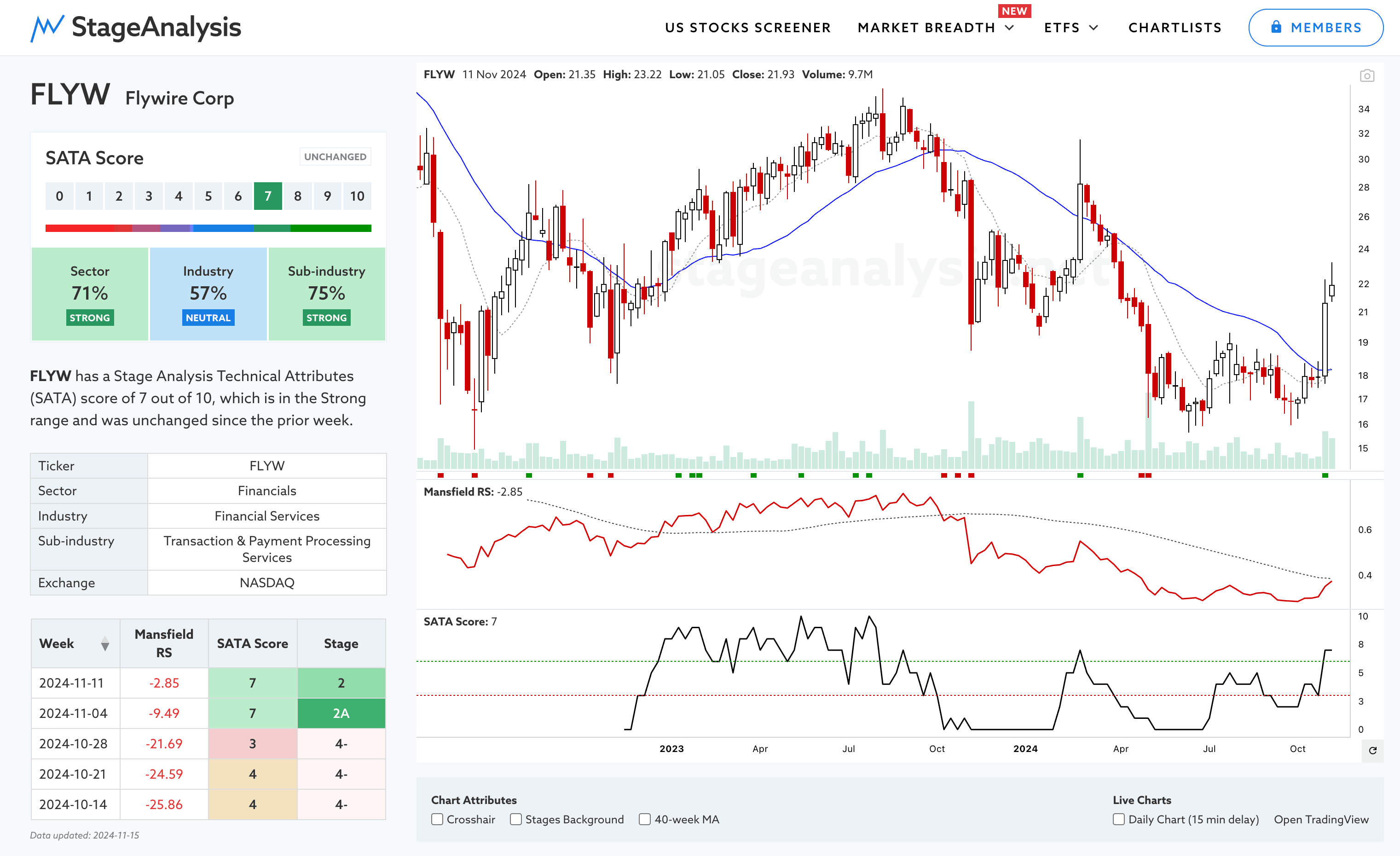Click the Data updated 2024-11-15 text
Screen dimensions: 1400x856
85,835
